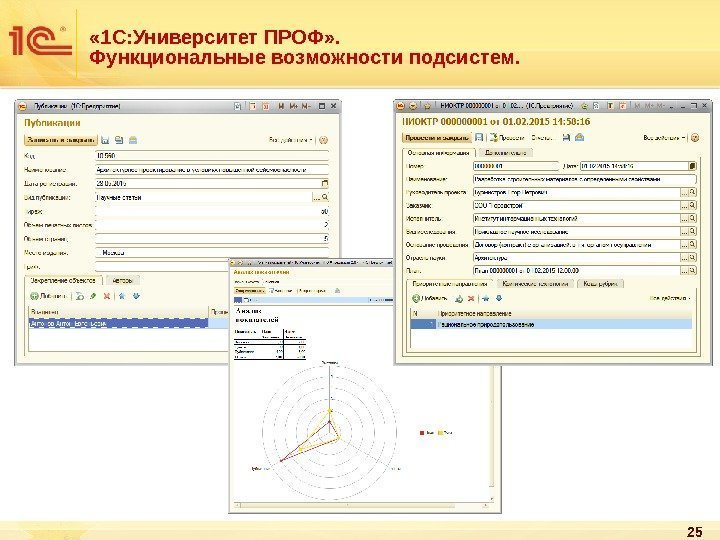This screenshot has width=720, height=540.
Task: Click magnifier icon for Заказчик field
Action: tap(692, 205)
